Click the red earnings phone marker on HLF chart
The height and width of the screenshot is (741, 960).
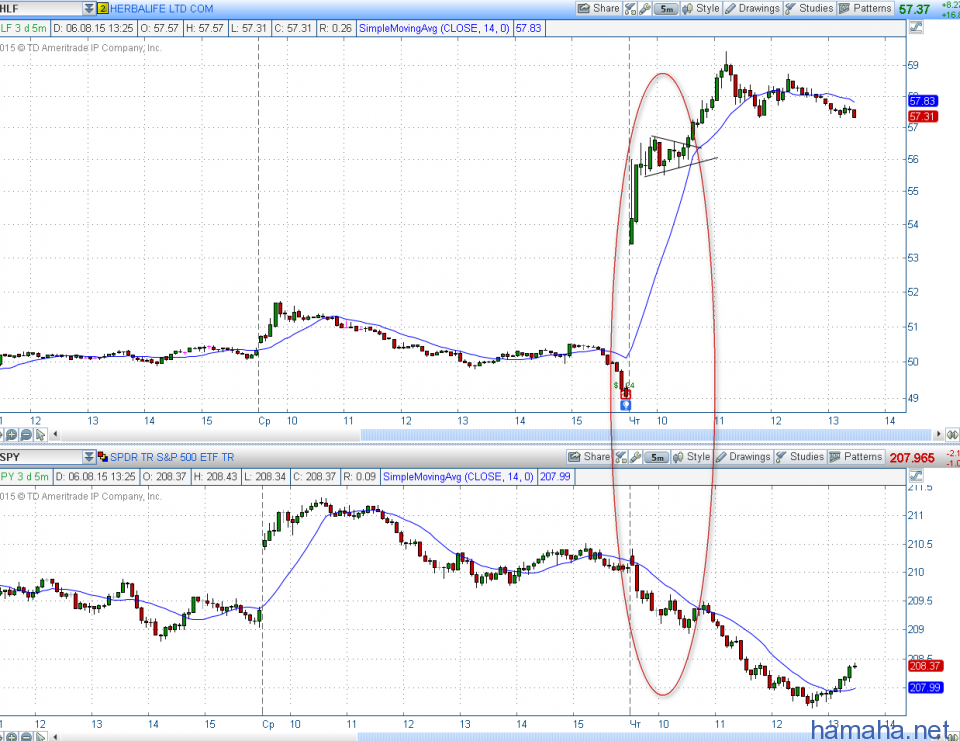(626, 395)
